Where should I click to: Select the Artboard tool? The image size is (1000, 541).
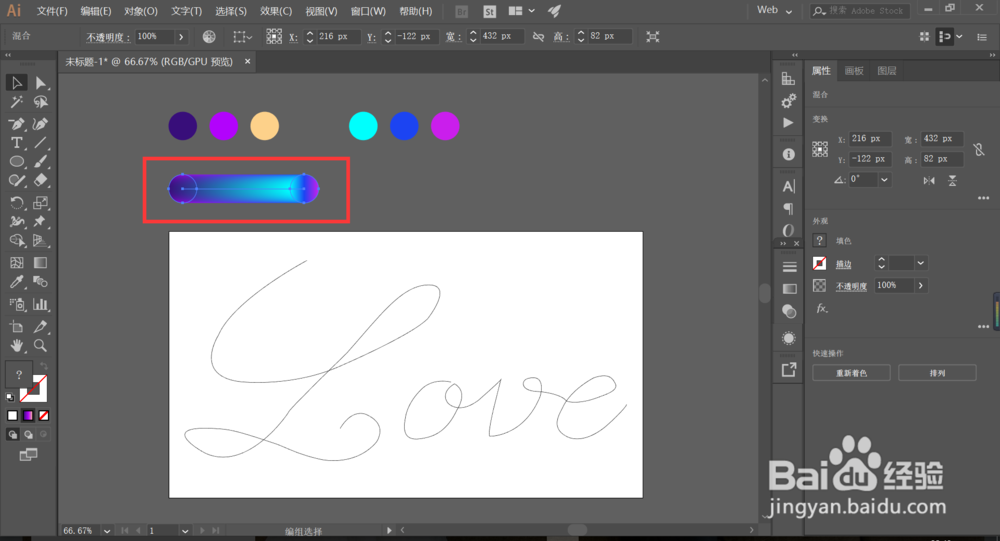[x=17, y=327]
